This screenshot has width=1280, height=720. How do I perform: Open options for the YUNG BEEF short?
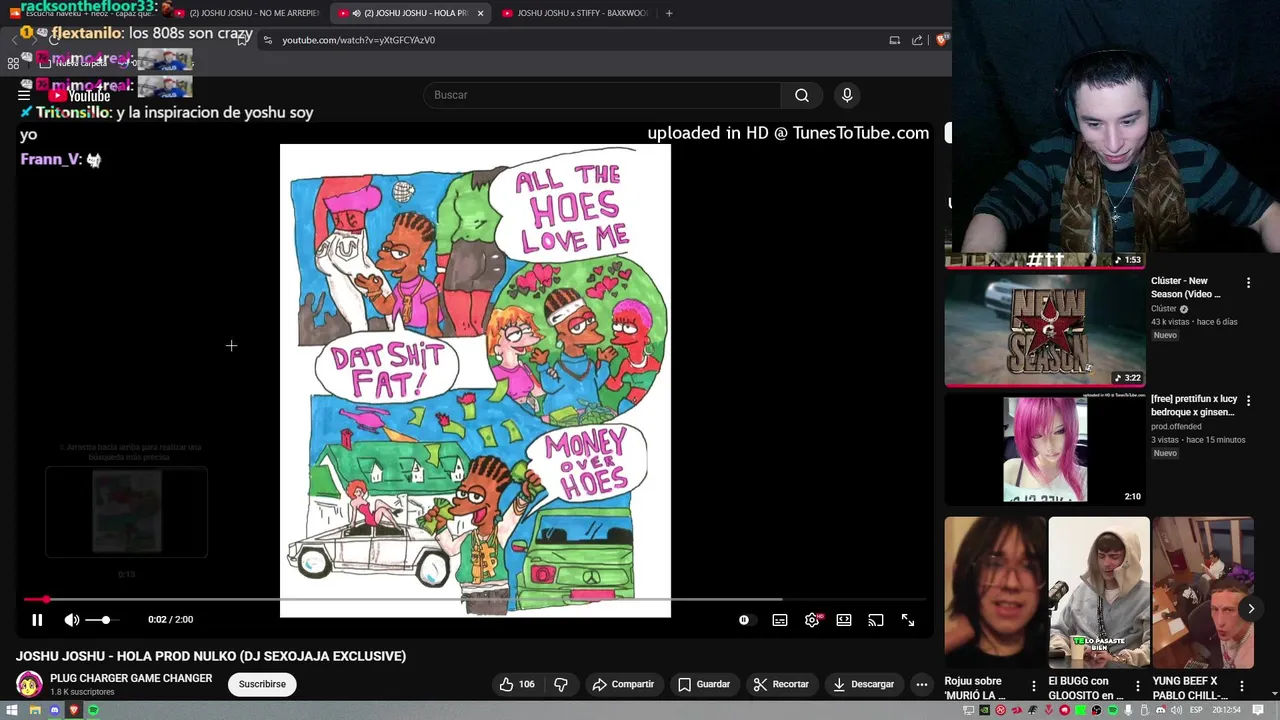click(1242, 686)
